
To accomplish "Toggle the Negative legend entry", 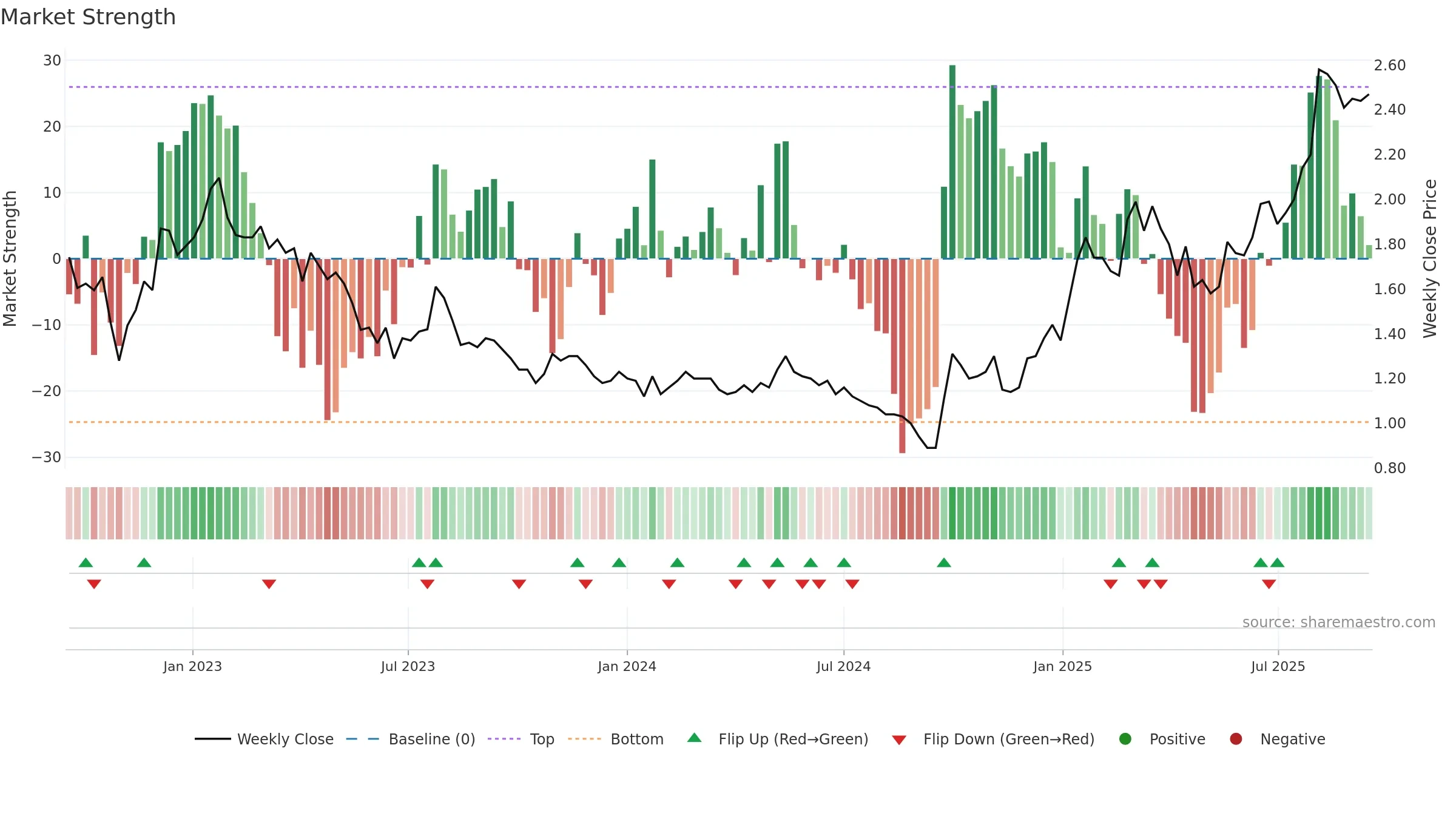I will 1277,739.
